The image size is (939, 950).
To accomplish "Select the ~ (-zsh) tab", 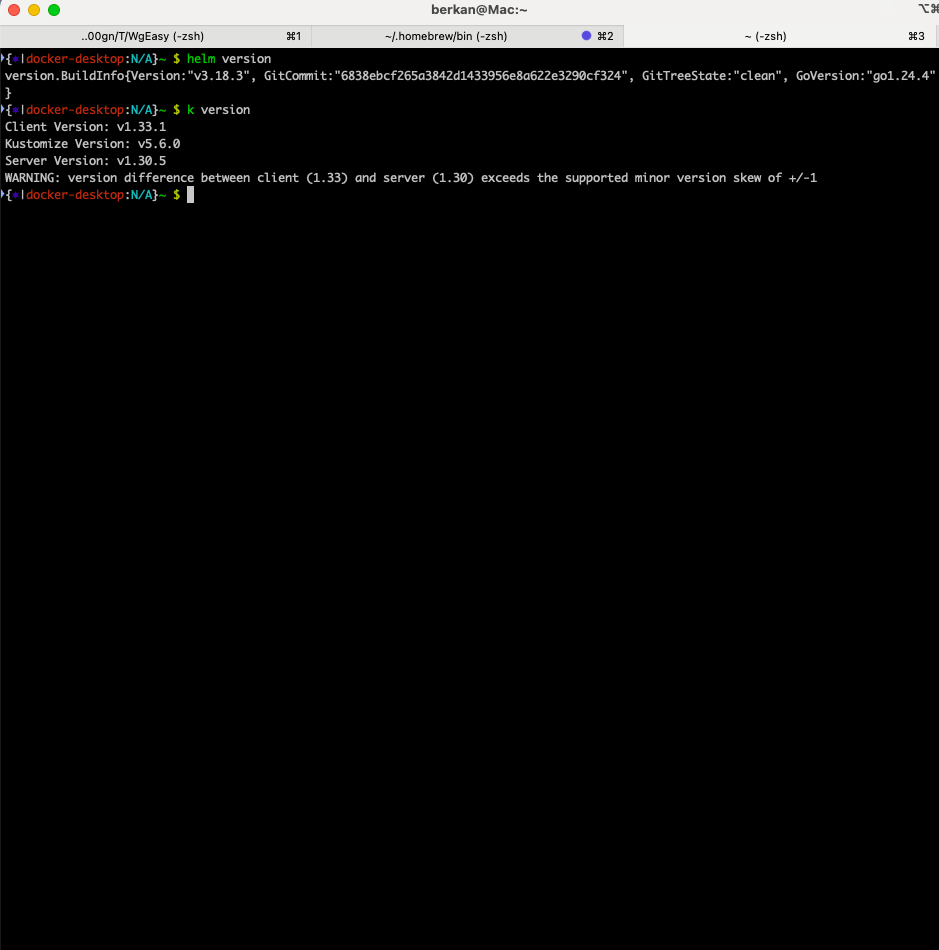I will (765, 36).
